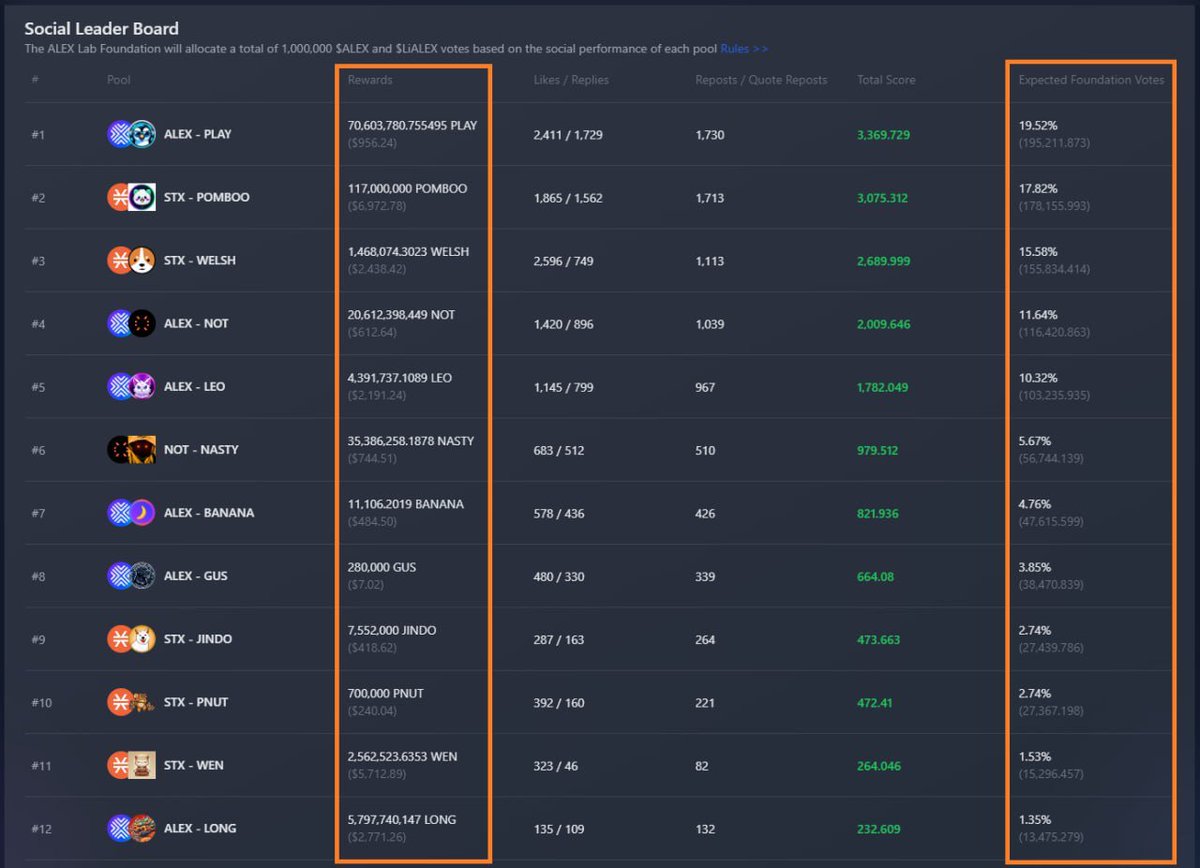Click the 4,391,737.1089 LEO reward value

400,378
